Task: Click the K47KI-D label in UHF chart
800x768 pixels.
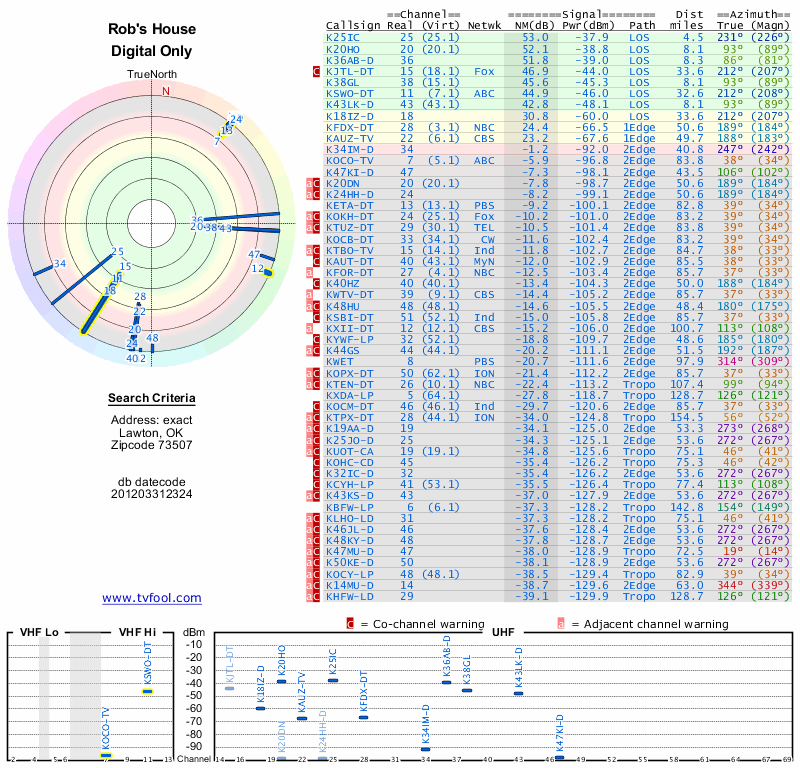Action: coord(559,733)
